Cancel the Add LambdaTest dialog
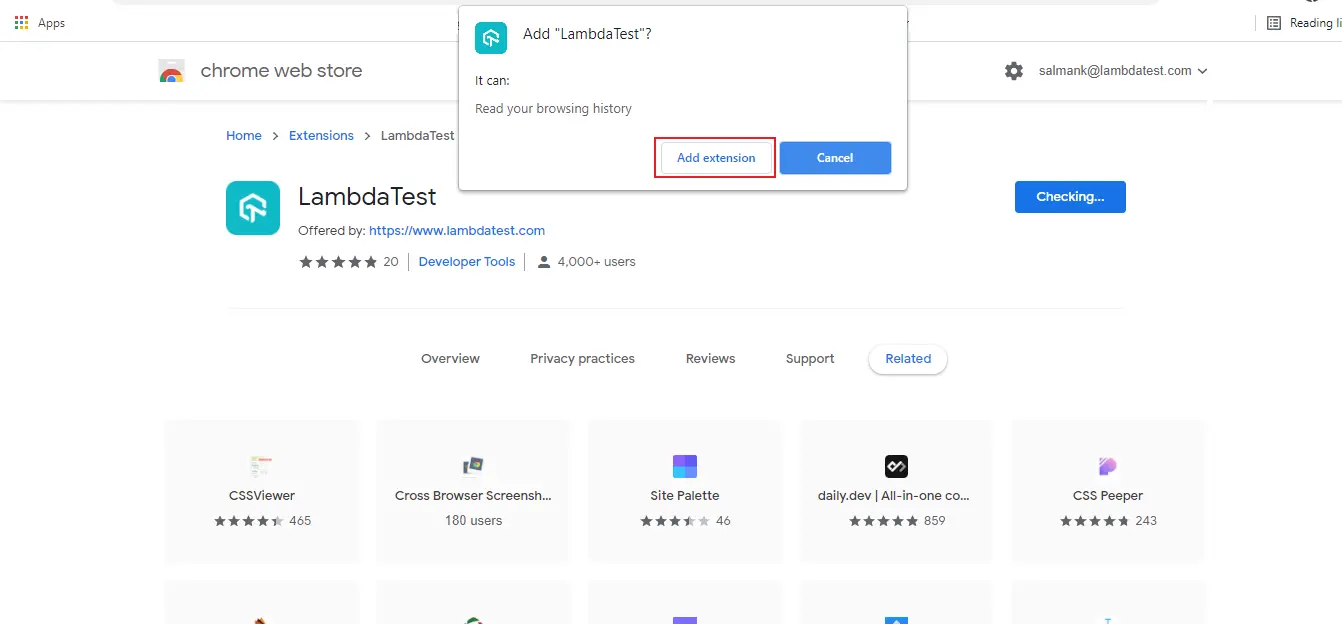The image size is (1342, 624). pos(834,157)
